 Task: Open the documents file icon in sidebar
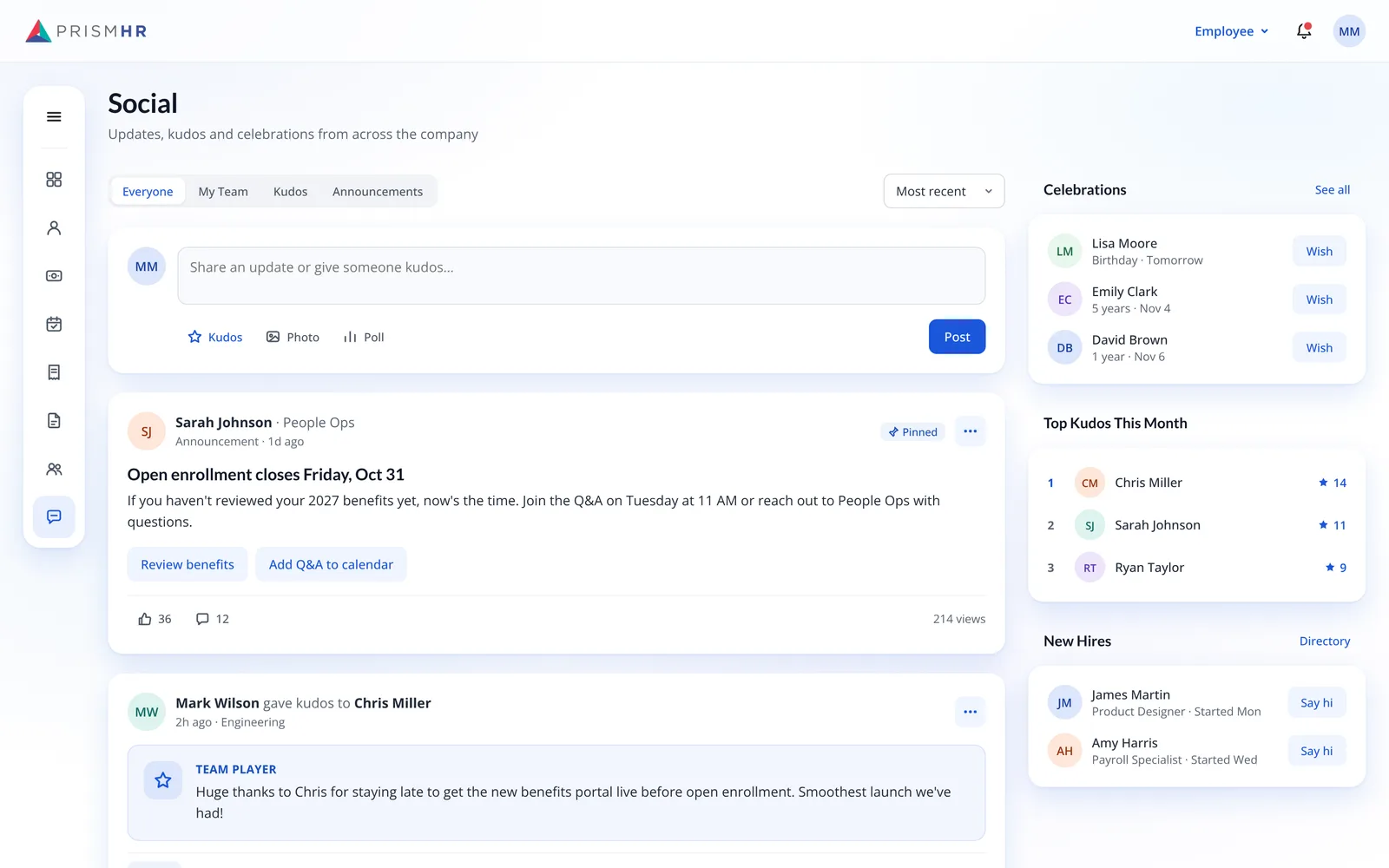54,421
